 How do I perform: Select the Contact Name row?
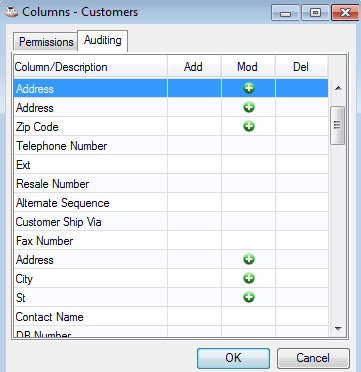(x=171, y=317)
